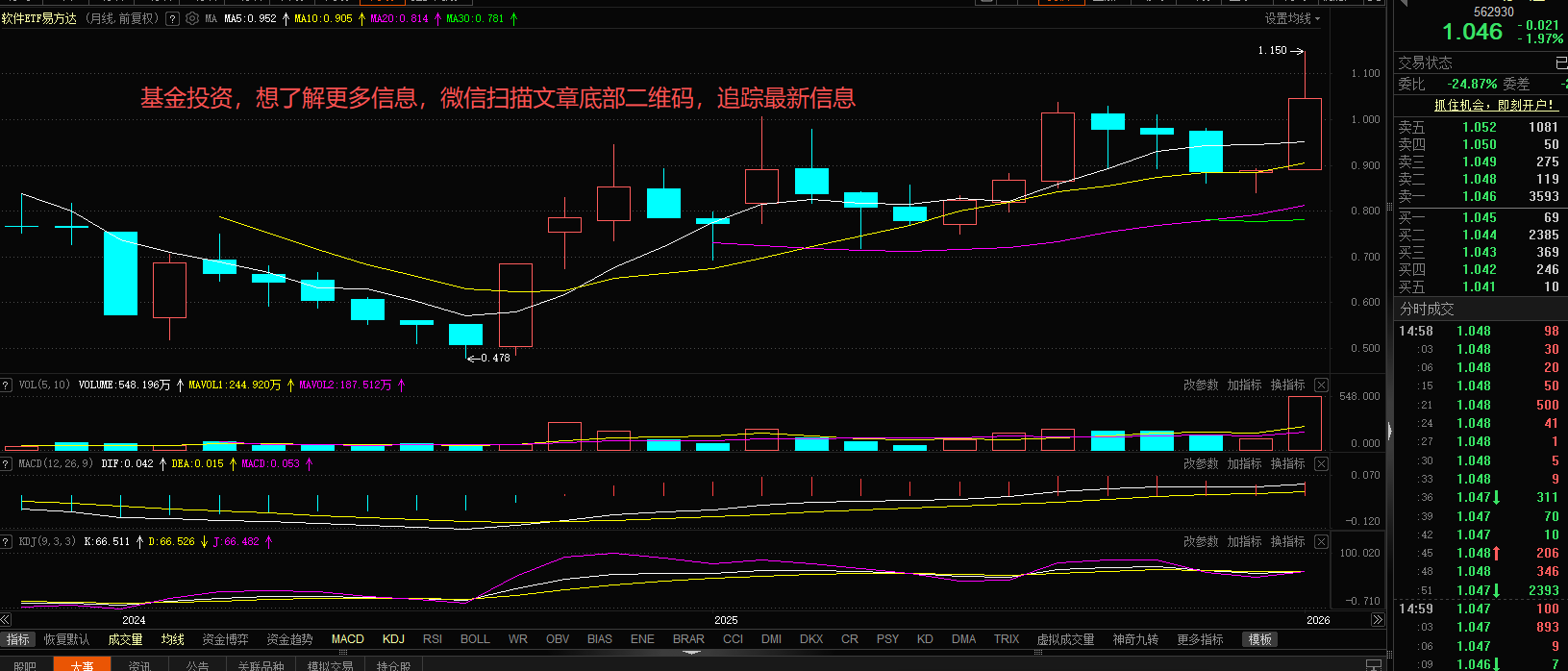Expand the 设置均线 dropdown

pos(1292,18)
